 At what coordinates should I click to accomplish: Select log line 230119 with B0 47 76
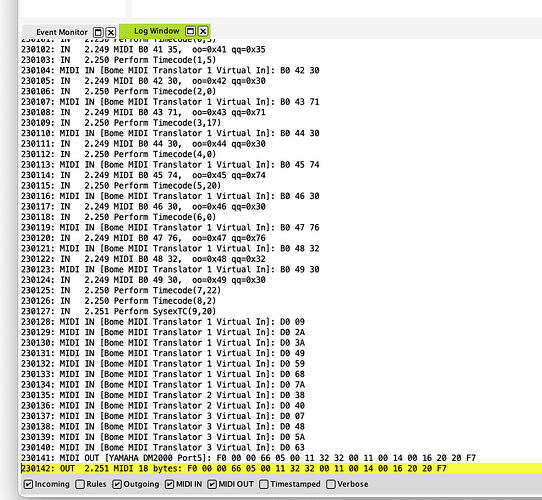tap(170, 228)
